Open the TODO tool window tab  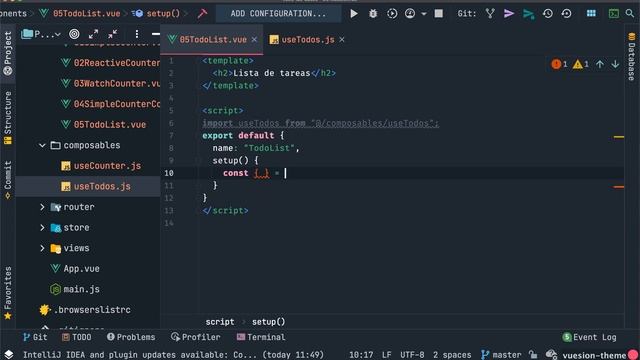[77, 337]
